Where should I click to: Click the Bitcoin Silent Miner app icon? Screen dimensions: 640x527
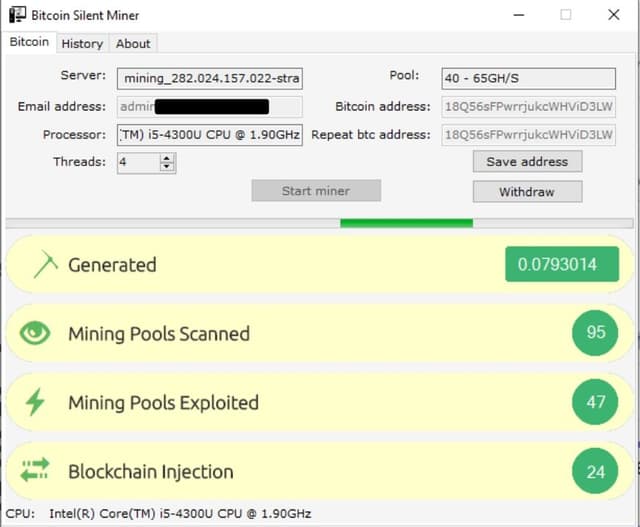point(18,15)
